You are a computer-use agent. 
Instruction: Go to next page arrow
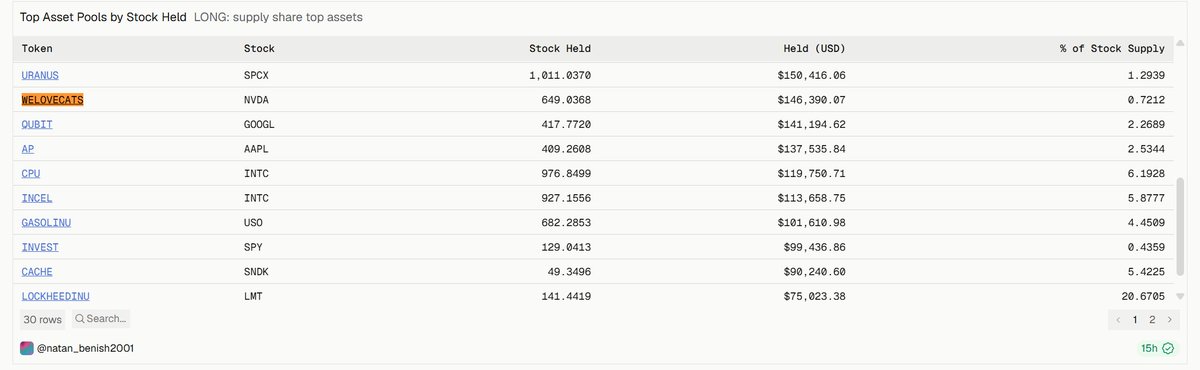[1169, 320]
